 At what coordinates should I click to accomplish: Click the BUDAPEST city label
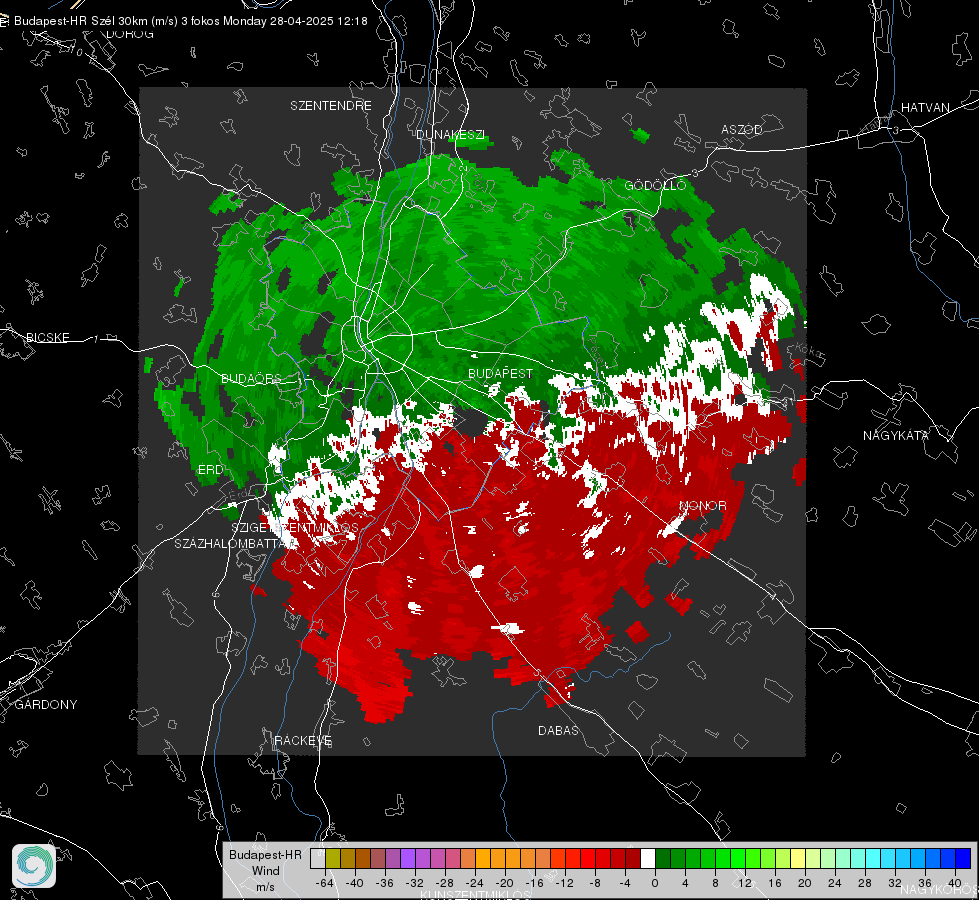pos(501,373)
